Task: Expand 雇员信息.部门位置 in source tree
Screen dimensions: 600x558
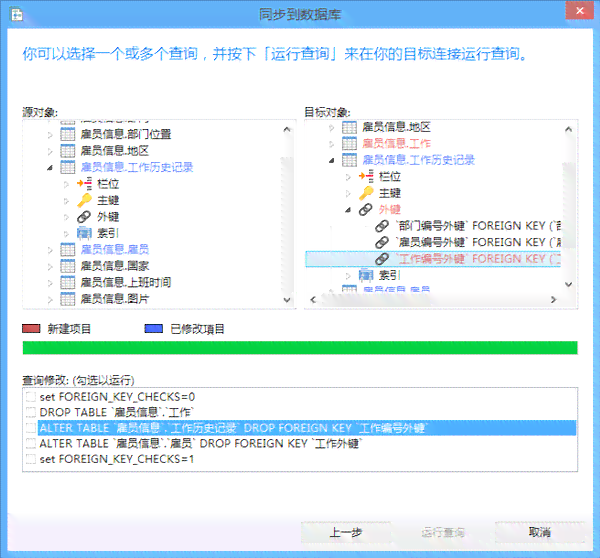Action: tap(50, 134)
